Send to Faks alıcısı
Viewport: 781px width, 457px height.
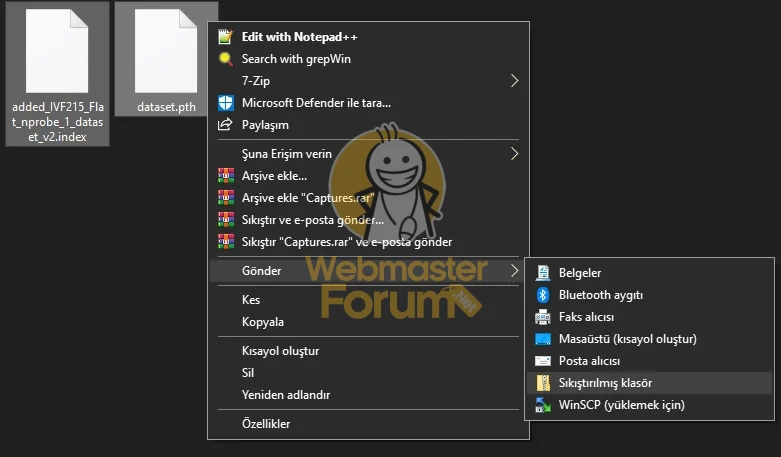point(649,317)
